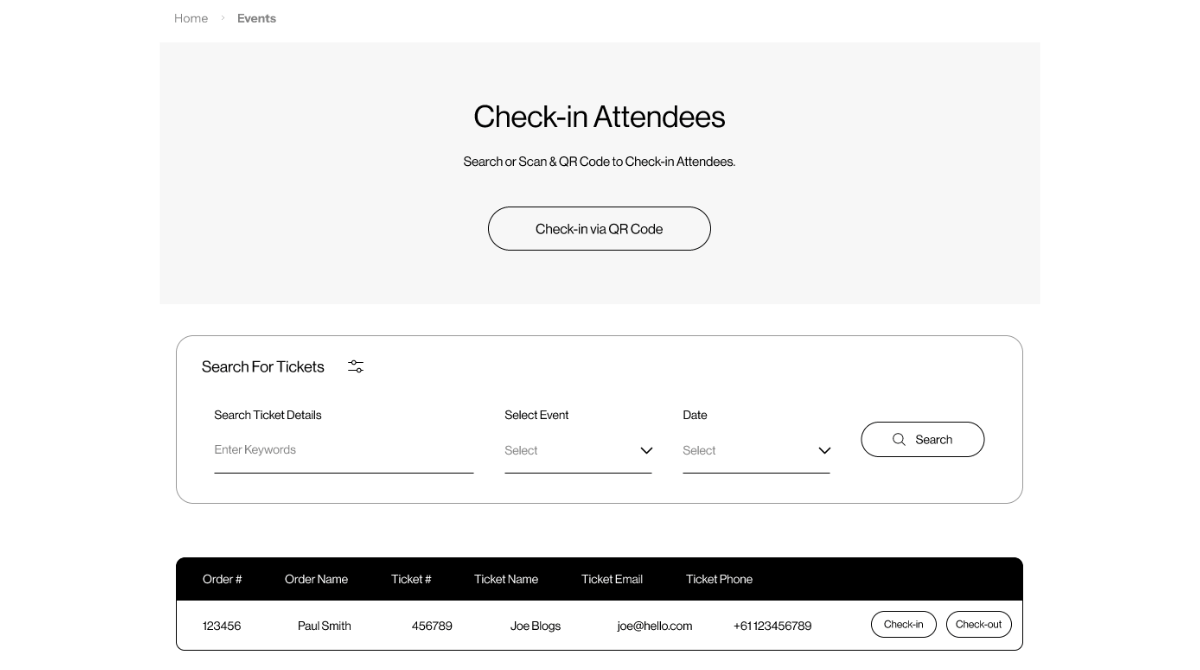Click the Order Name column header
1200x670 pixels.
(316, 579)
